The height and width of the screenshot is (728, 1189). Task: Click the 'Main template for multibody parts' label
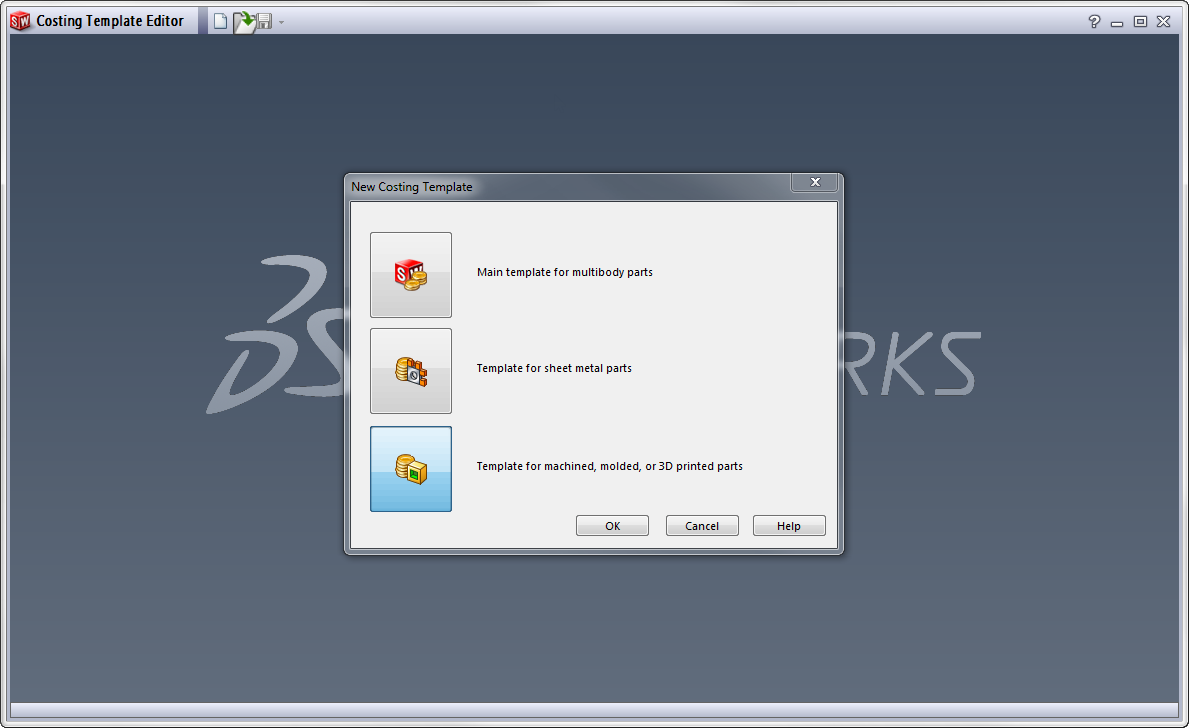565,272
